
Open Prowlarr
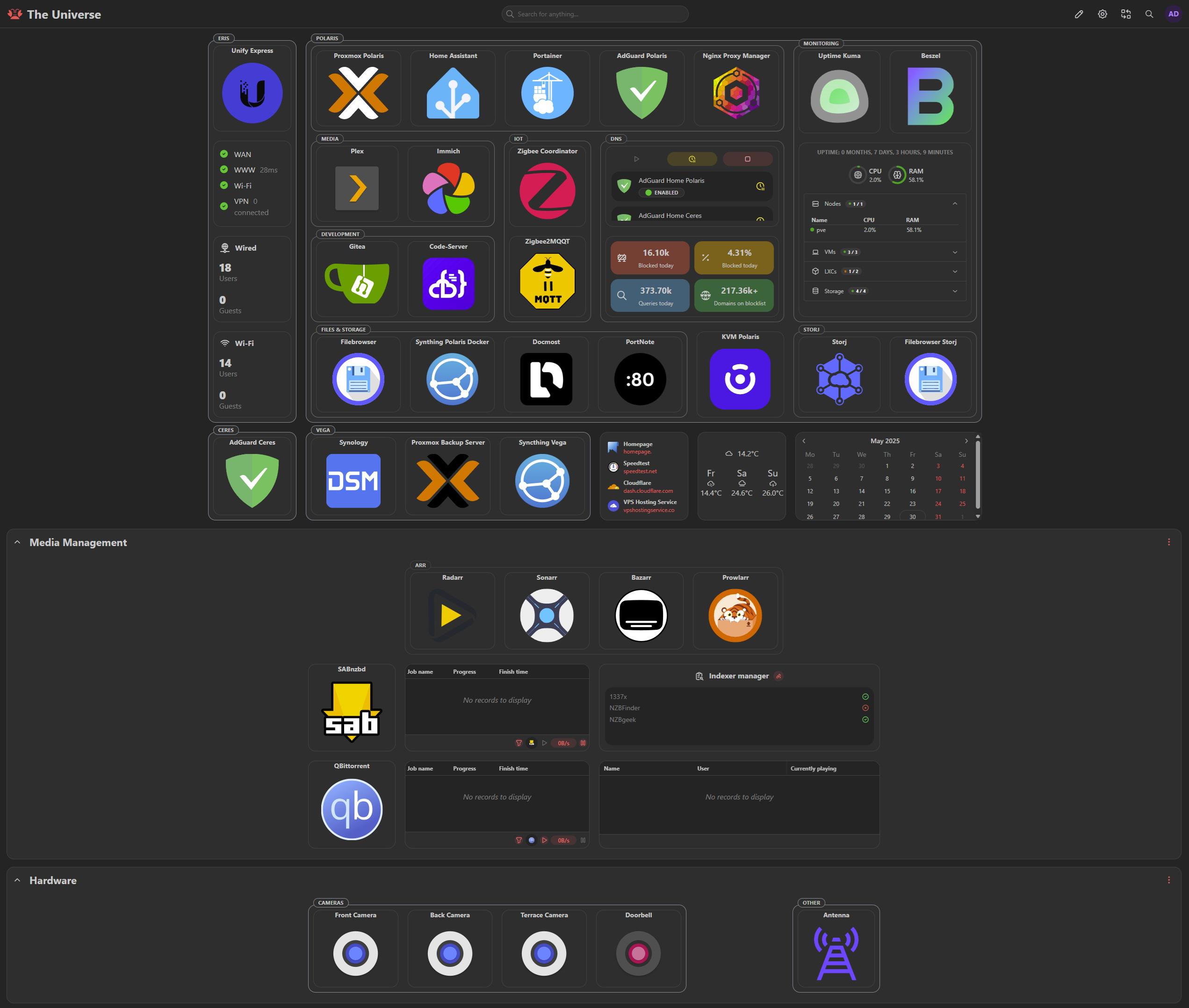[735, 610]
